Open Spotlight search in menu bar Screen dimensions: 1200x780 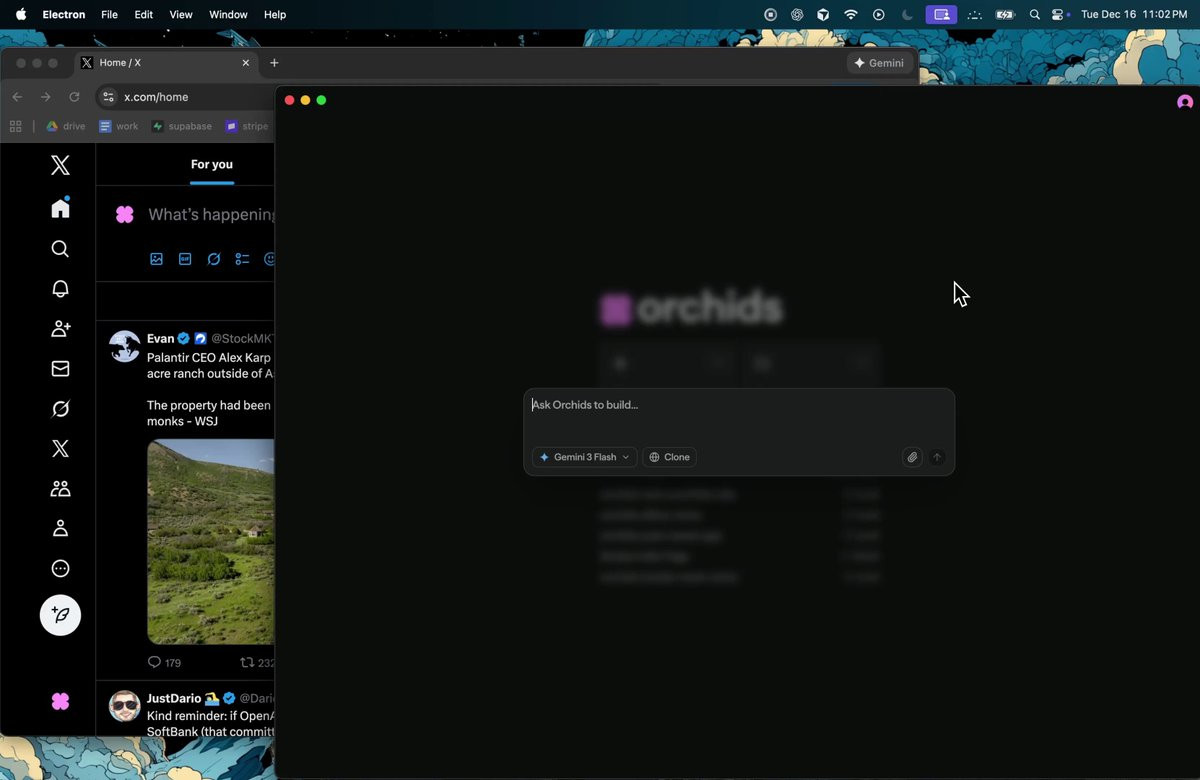coord(1035,15)
